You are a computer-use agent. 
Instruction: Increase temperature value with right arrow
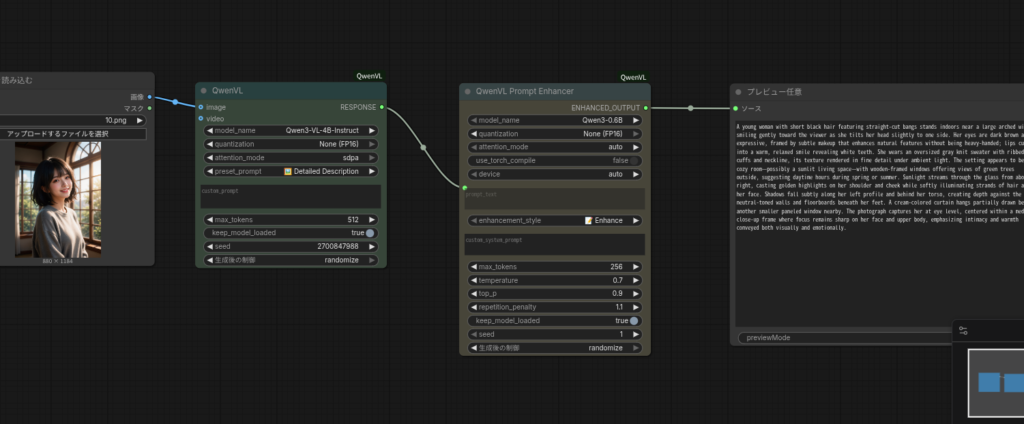click(x=637, y=280)
